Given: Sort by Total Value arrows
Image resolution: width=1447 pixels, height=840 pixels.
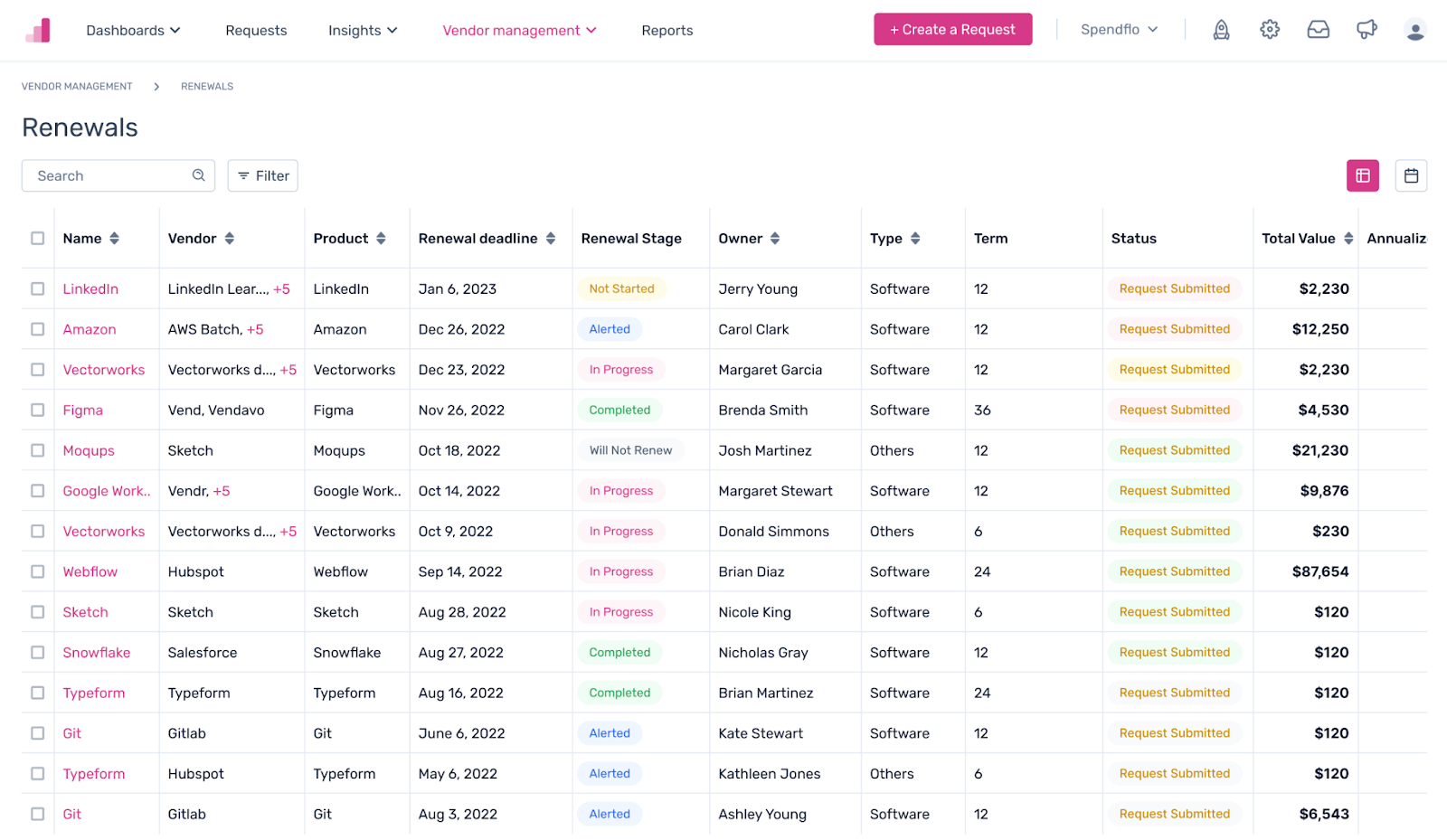Looking at the screenshot, I should pyautogui.click(x=1348, y=239).
